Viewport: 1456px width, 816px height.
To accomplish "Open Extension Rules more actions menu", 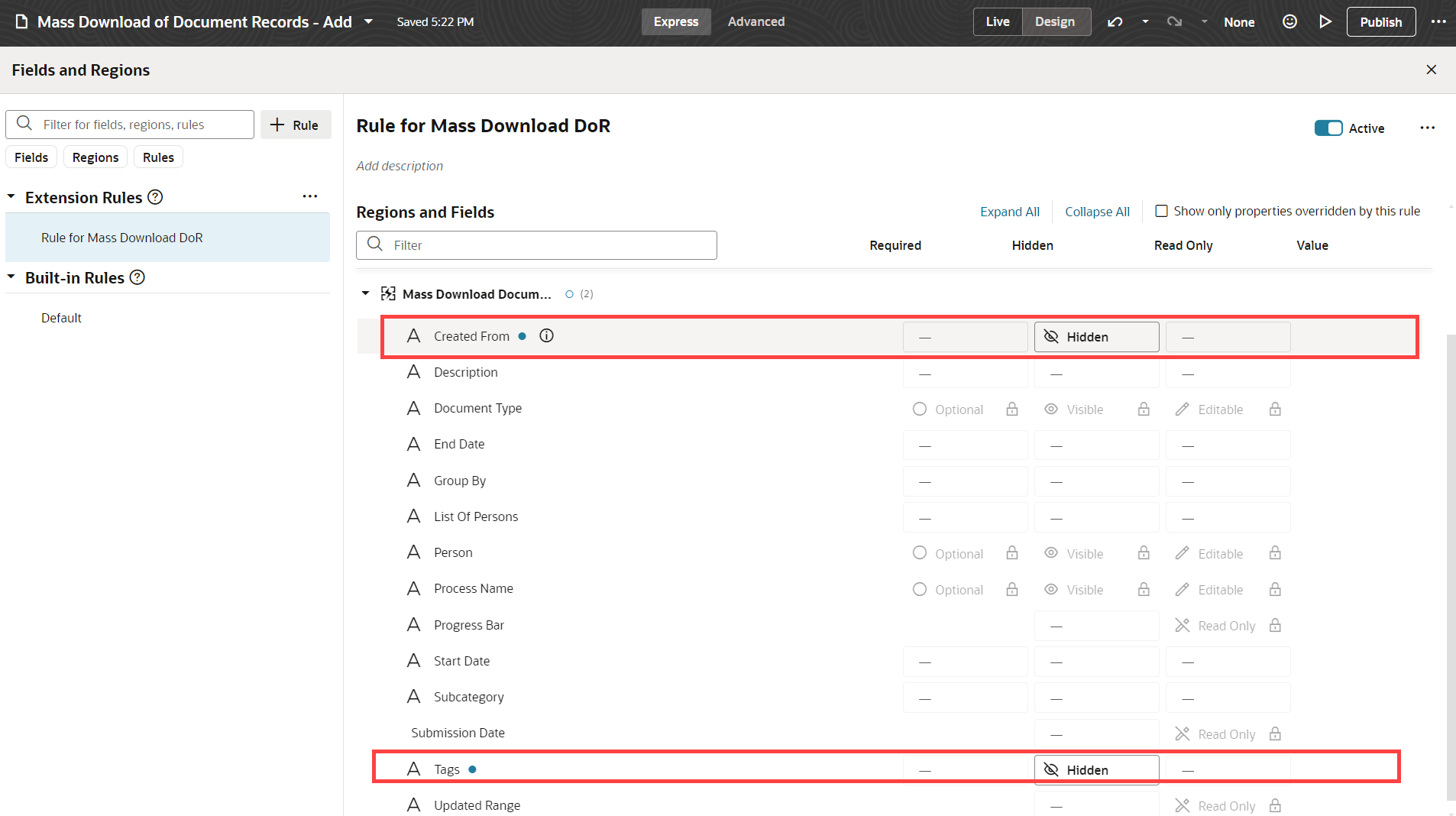I will pyautogui.click(x=309, y=196).
